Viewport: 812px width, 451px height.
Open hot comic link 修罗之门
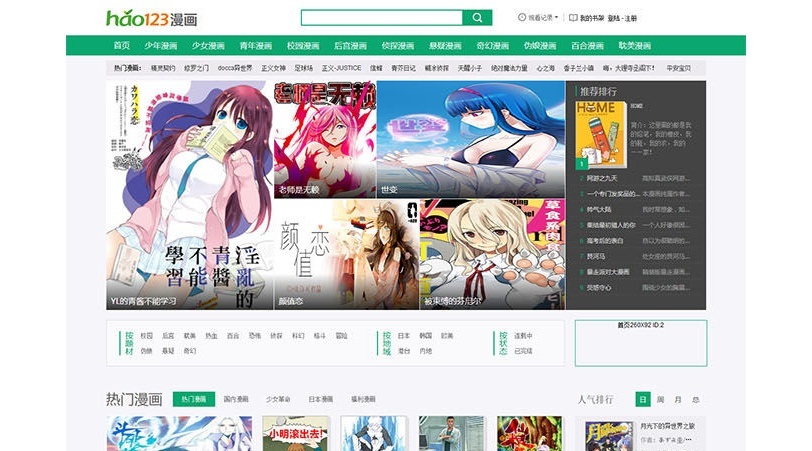pos(196,68)
